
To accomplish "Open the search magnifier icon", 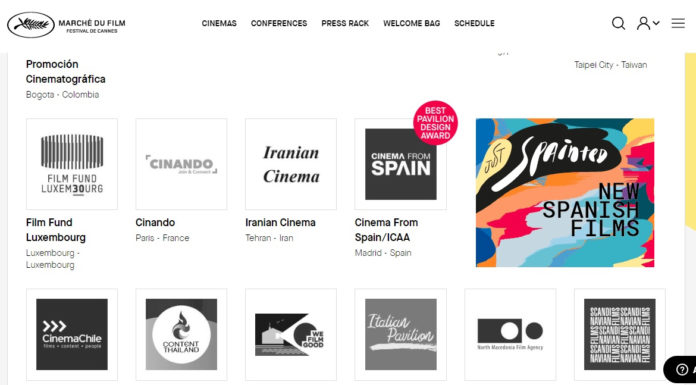I will click(618, 23).
